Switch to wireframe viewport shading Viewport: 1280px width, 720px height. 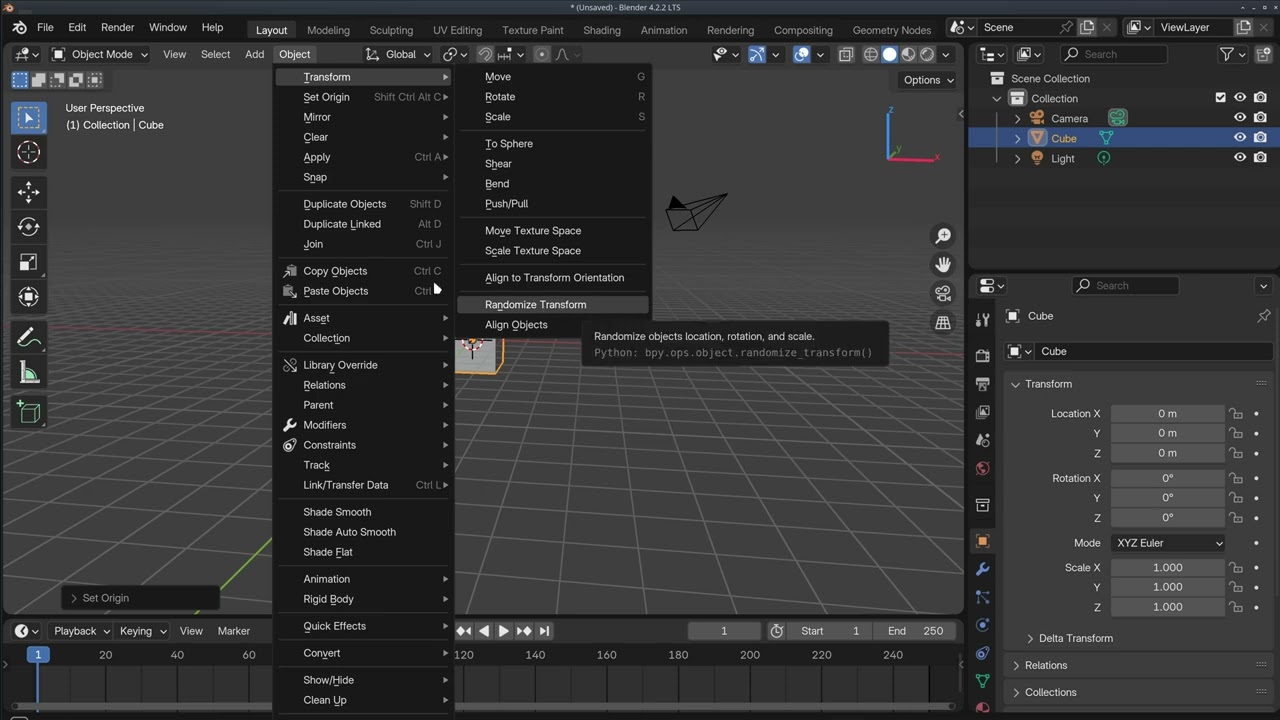click(871, 54)
